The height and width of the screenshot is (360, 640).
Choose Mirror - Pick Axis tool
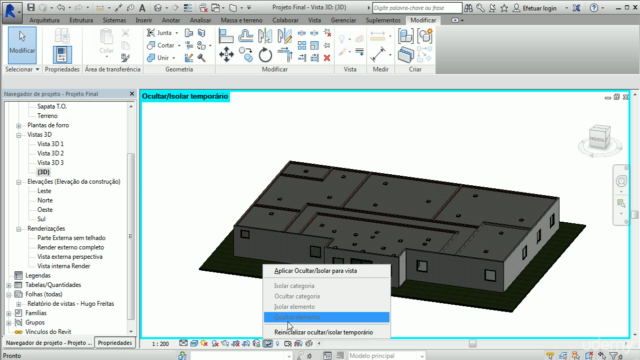tap(265, 36)
